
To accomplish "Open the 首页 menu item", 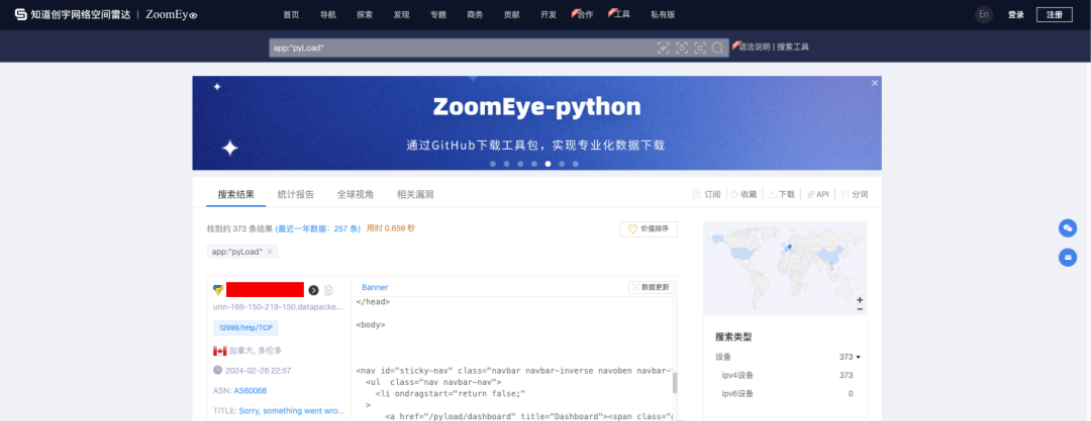I will point(291,15).
